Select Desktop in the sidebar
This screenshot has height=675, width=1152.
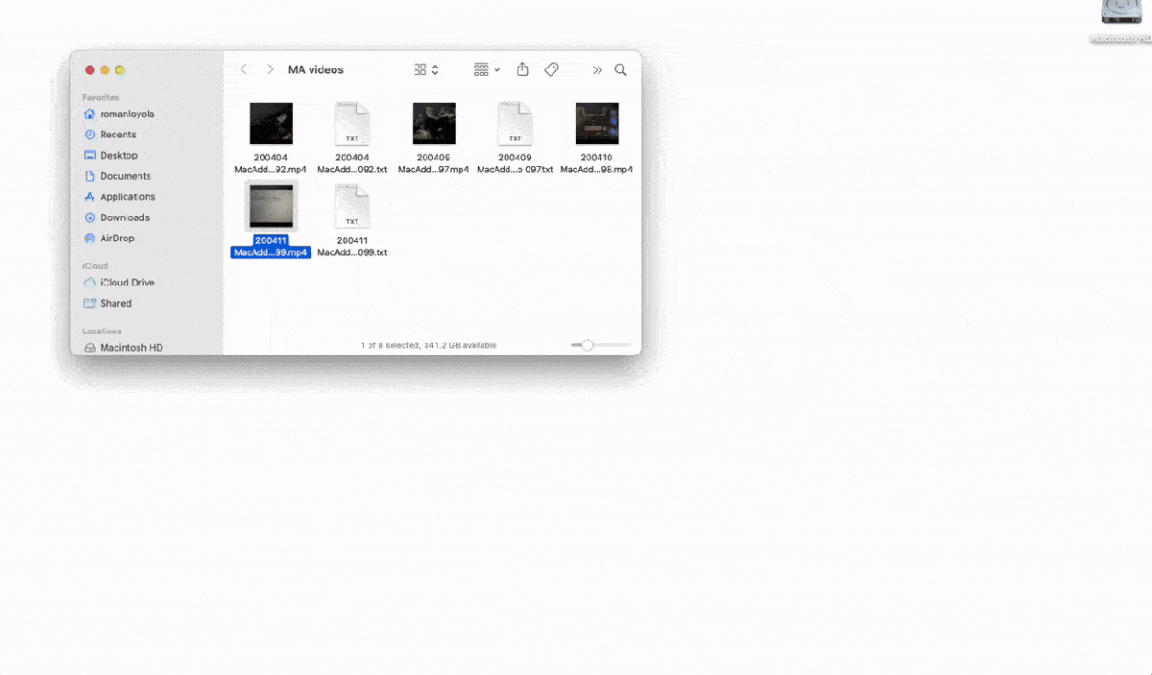[x=111, y=155]
